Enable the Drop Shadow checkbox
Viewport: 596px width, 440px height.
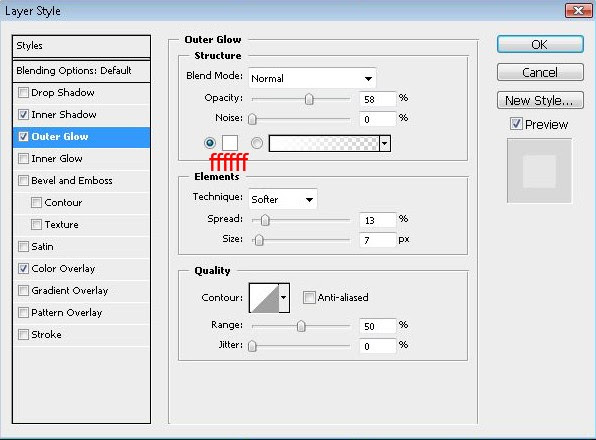[x=24, y=92]
